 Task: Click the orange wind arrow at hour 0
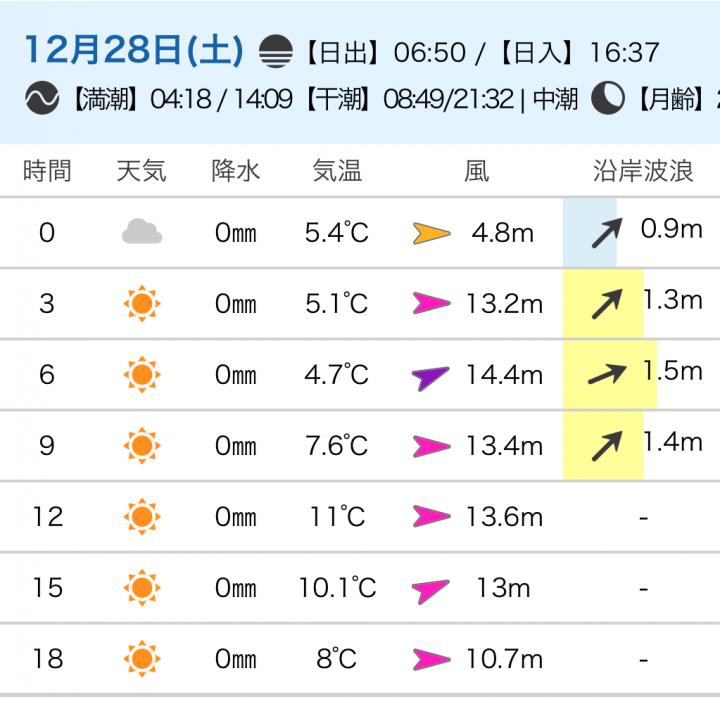pyautogui.click(x=432, y=234)
